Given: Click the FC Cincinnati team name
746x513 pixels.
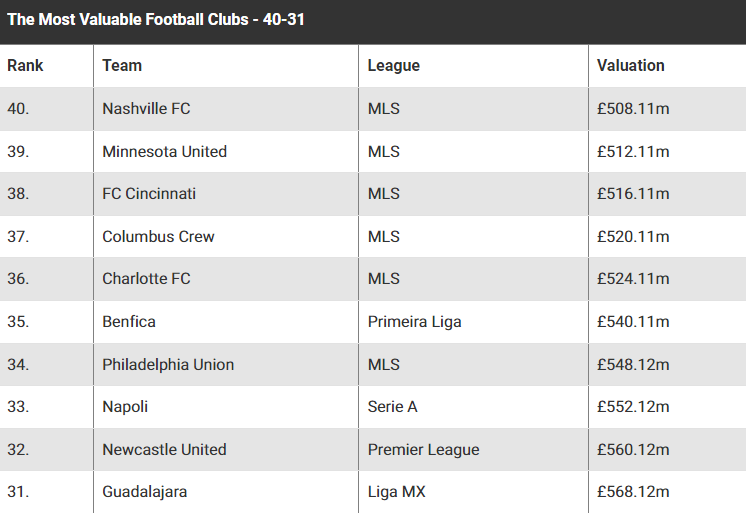Looking at the screenshot, I should [149, 194].
